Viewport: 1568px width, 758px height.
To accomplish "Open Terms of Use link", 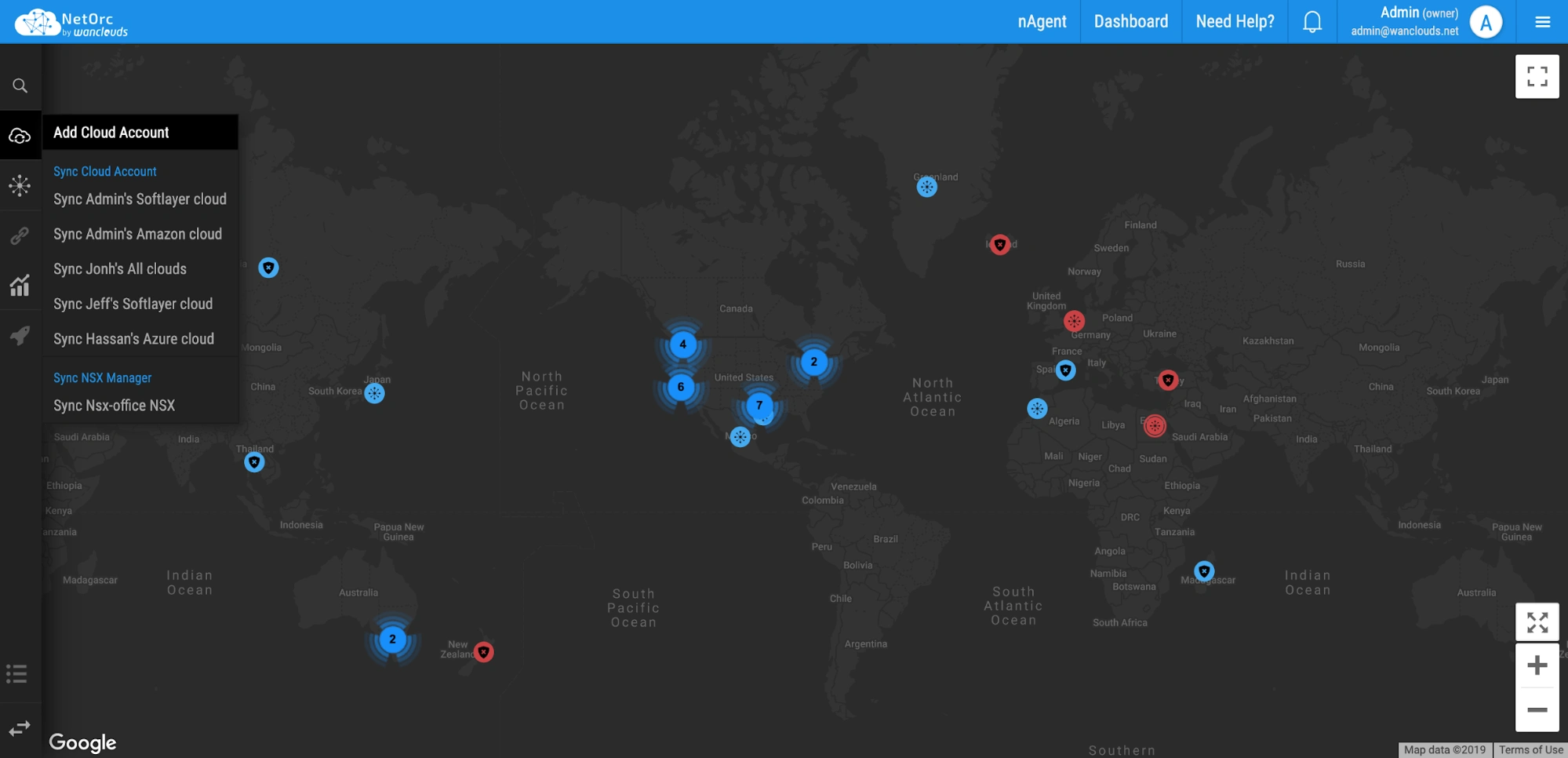I will click(1531, 750).
